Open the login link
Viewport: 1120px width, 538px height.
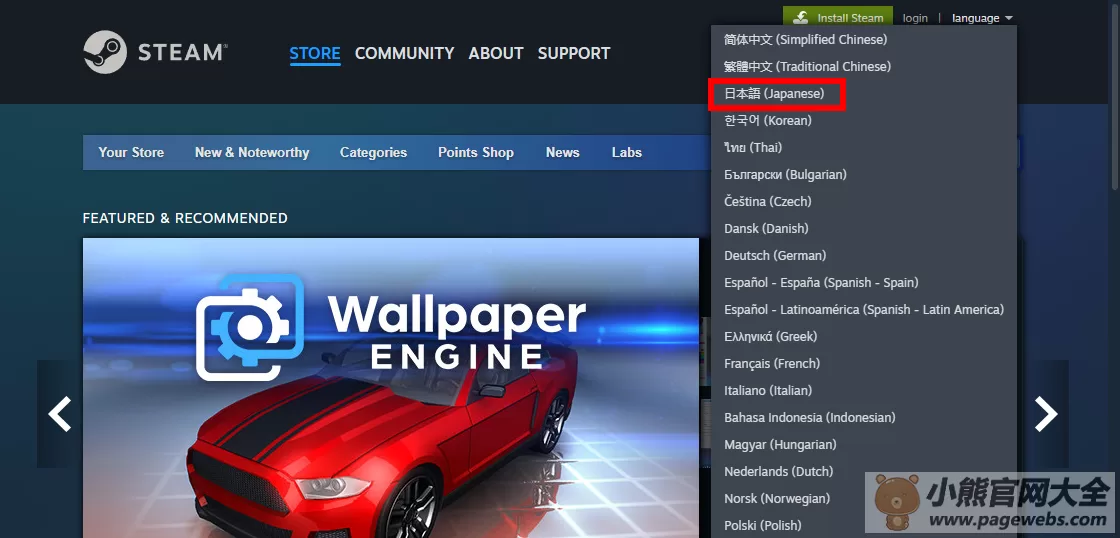click(x=915, y=18)
